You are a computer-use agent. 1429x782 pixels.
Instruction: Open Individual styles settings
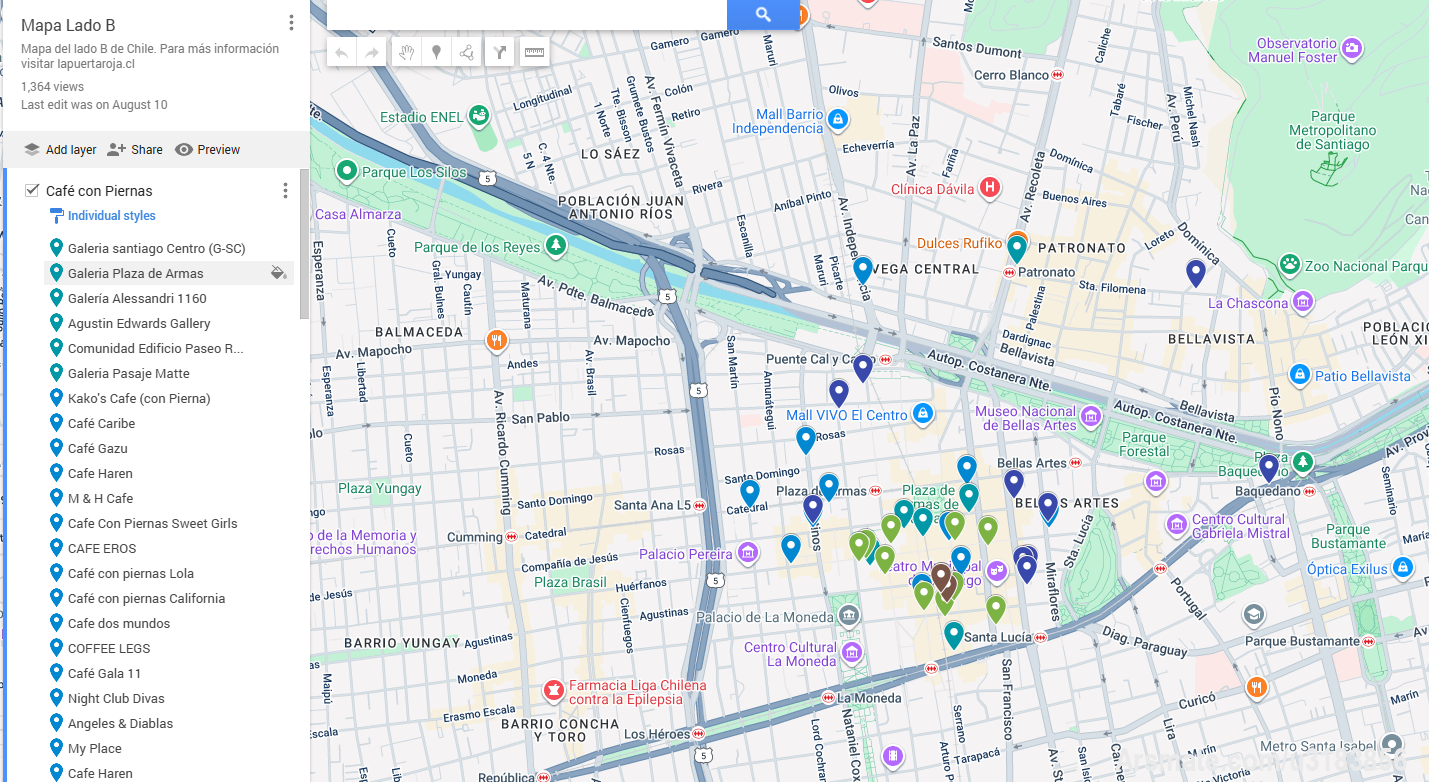(103, 215)
